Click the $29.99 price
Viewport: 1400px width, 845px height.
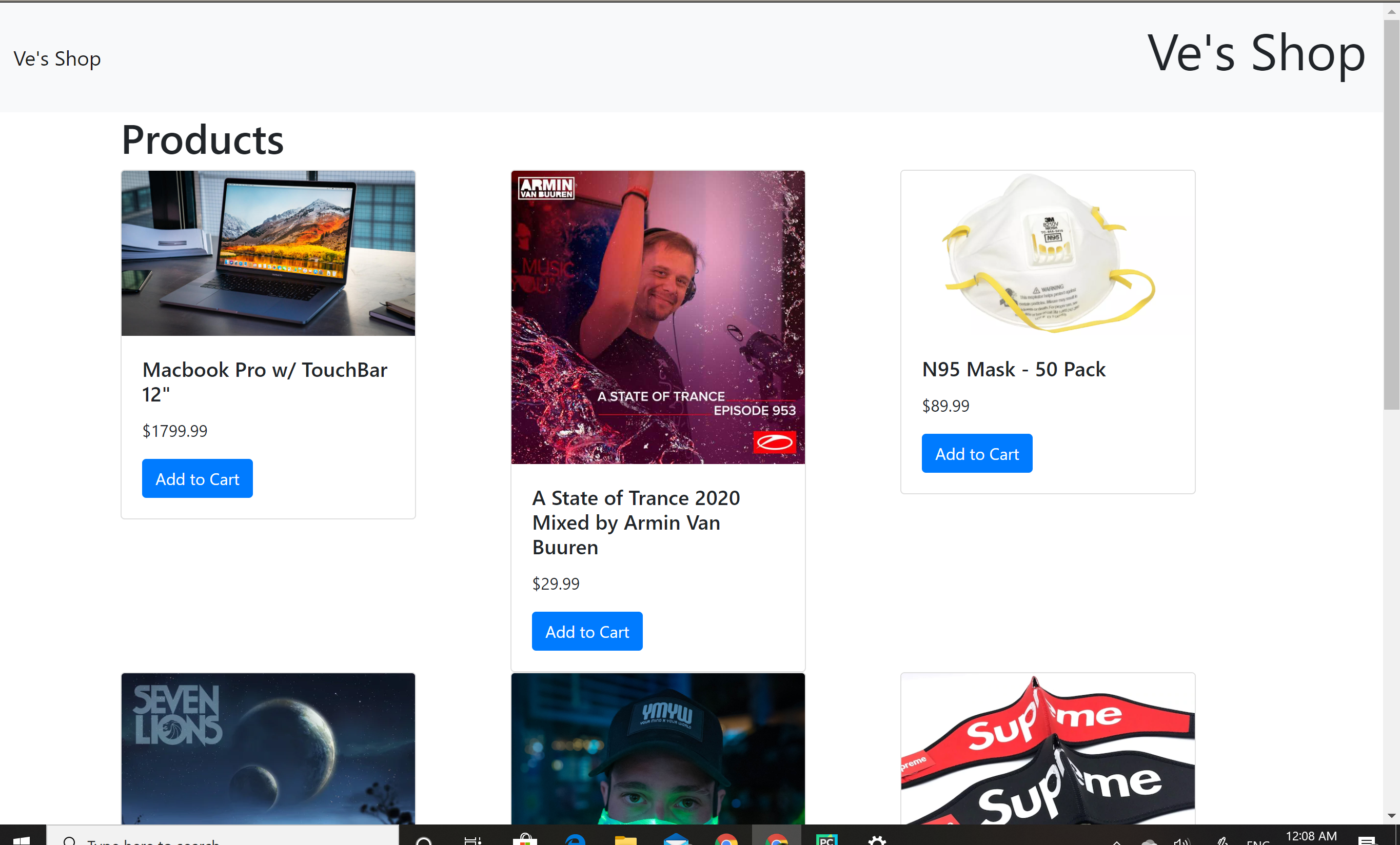tap(556, 584)
